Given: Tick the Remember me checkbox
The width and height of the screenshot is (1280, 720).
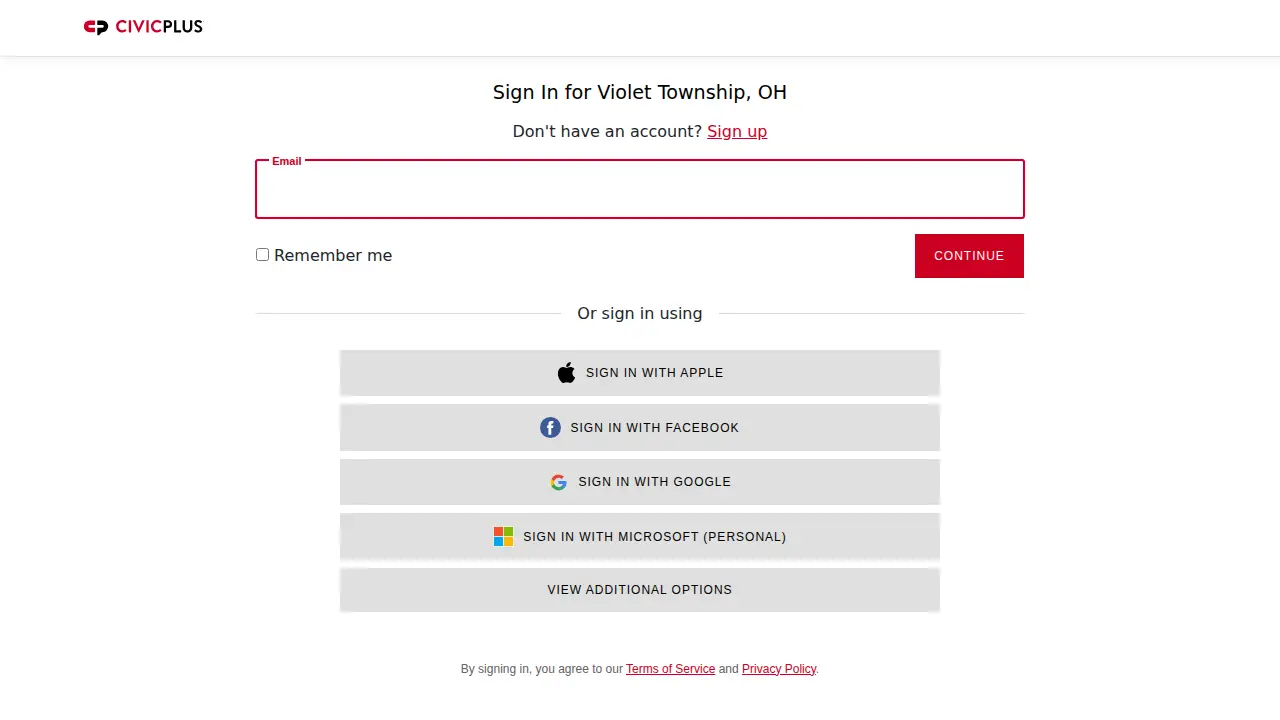Looking at the screenshot, I should click(262, 255).
